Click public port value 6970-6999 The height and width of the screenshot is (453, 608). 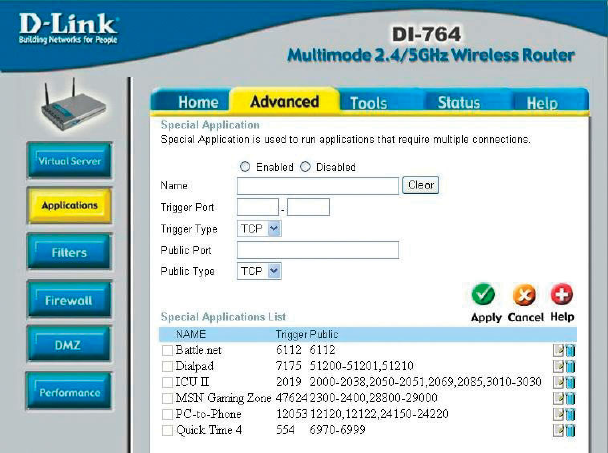coord(337,429)
